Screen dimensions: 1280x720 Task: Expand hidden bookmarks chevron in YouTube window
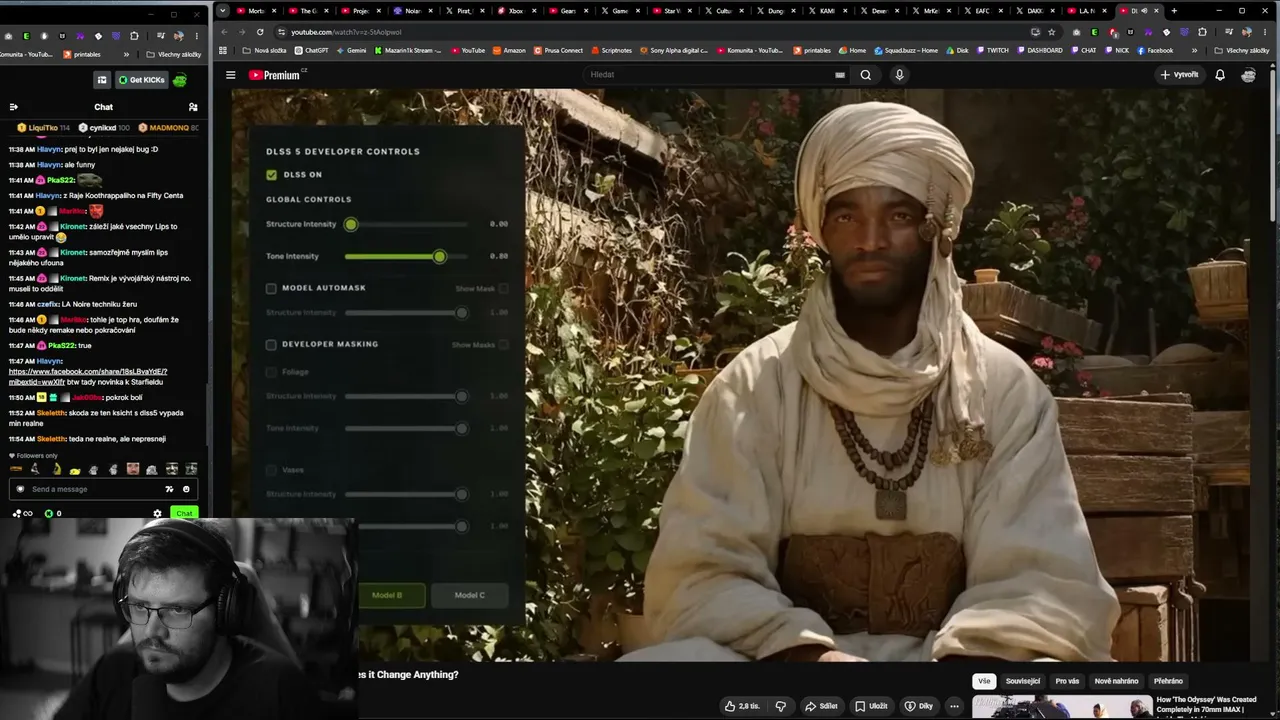[x=1194, y=51]
